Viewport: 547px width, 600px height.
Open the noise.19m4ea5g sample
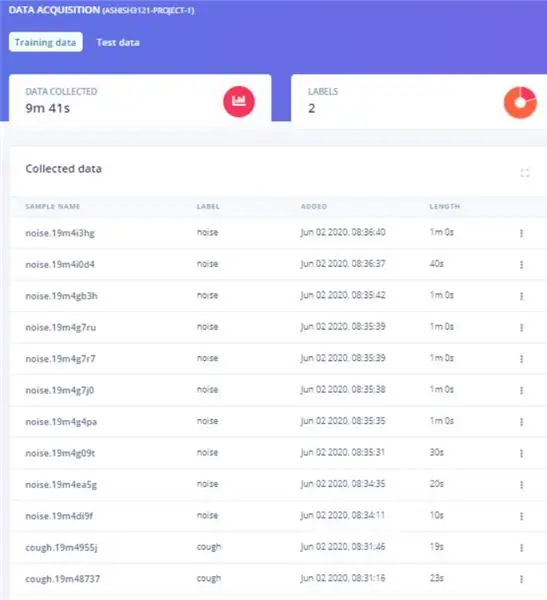coord(61,485)
